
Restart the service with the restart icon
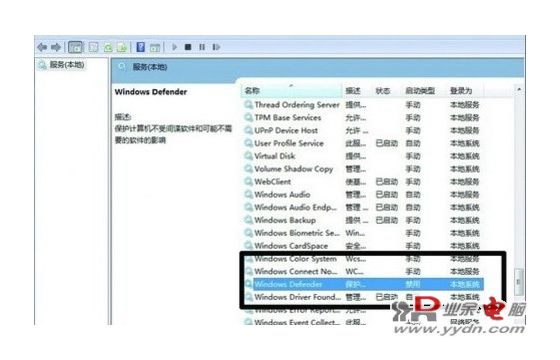tap(216, 47)
